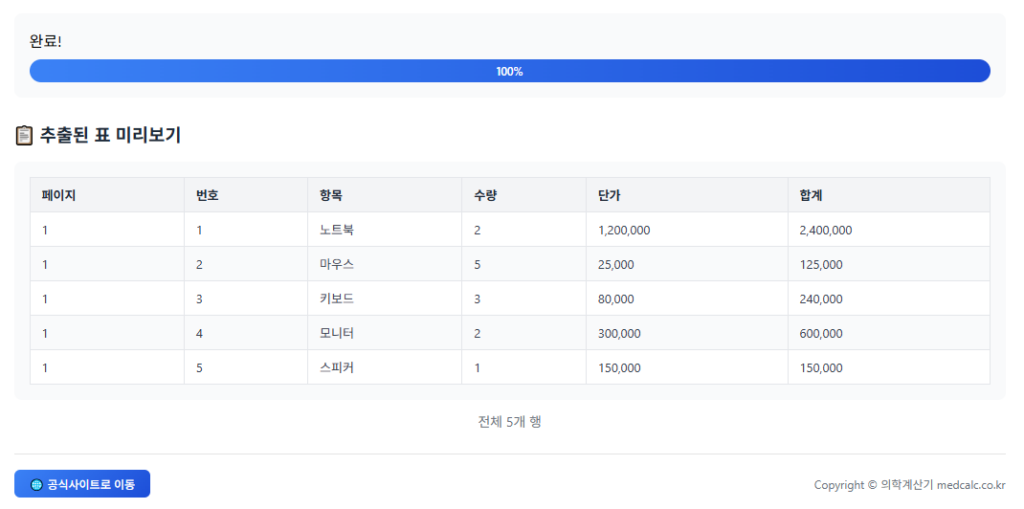Click the 항목 column header
Viewport: 1024px width, 509px height.
point(331,195)
